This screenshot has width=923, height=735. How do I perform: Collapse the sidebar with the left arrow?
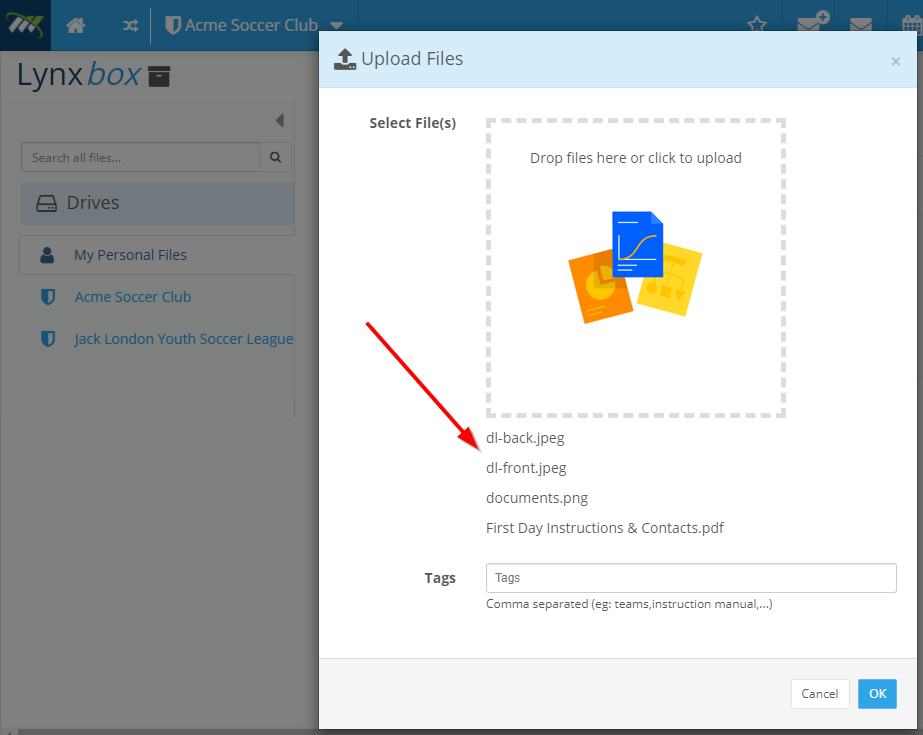280,121
